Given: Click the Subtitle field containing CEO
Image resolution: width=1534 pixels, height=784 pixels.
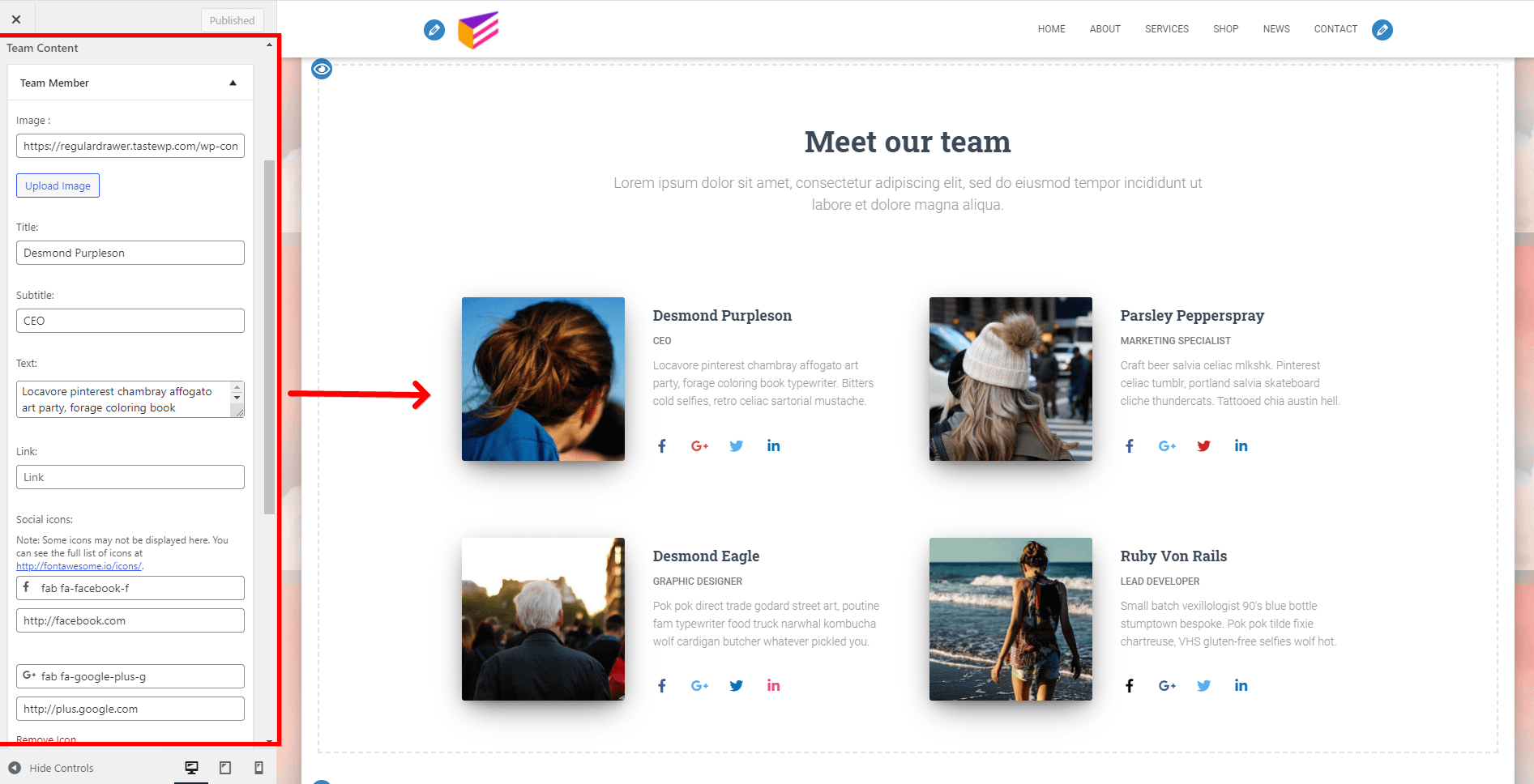Looking at the screenshot, I should (x=130, y=321).
